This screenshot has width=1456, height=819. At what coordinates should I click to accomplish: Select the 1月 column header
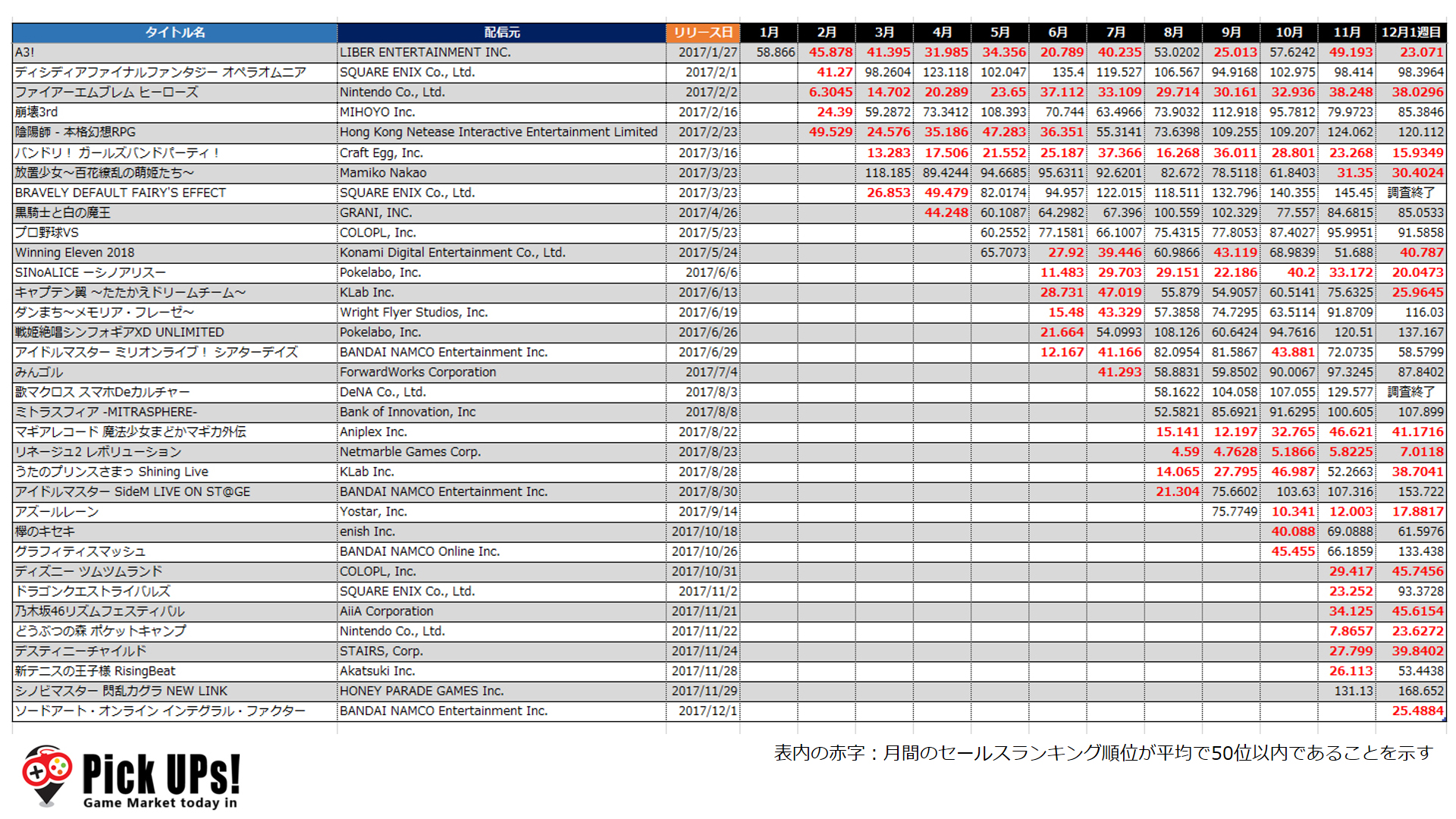(769, 32)
